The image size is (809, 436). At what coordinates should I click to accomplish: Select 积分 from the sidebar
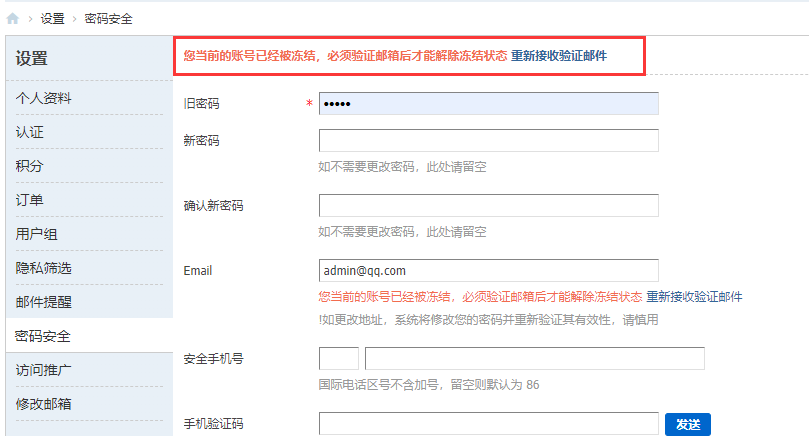30,166
